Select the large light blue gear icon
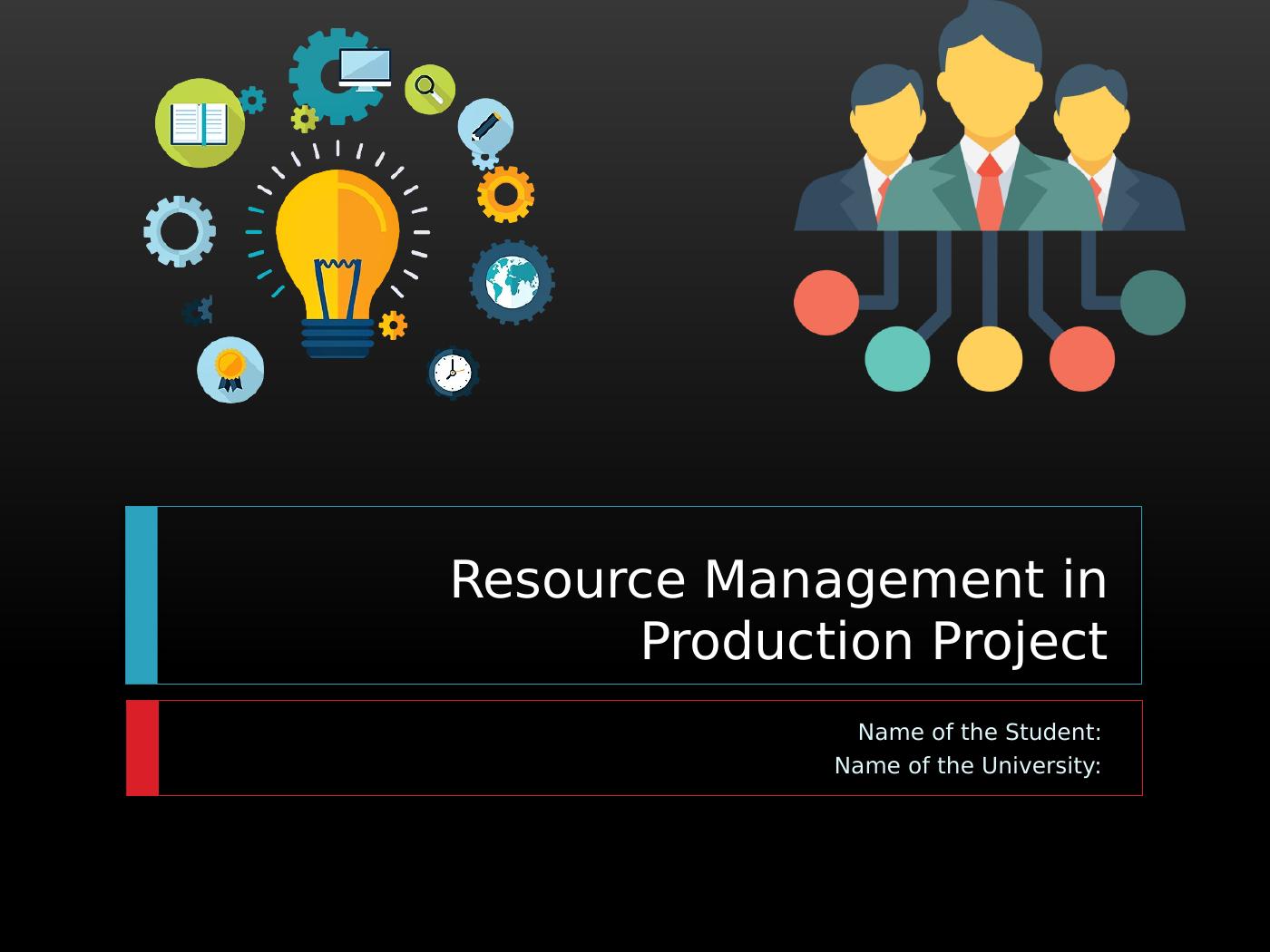The height and width of the screenshot is (952, 1270). 180,231
